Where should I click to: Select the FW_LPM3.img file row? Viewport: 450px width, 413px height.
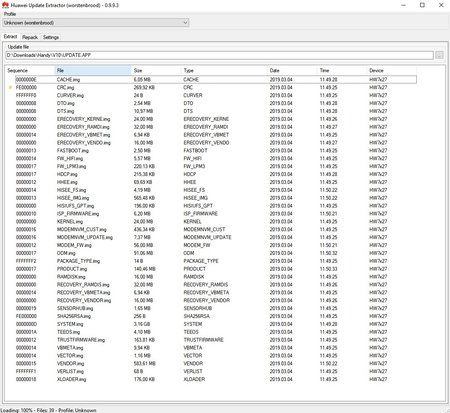[x=216, y=166]
